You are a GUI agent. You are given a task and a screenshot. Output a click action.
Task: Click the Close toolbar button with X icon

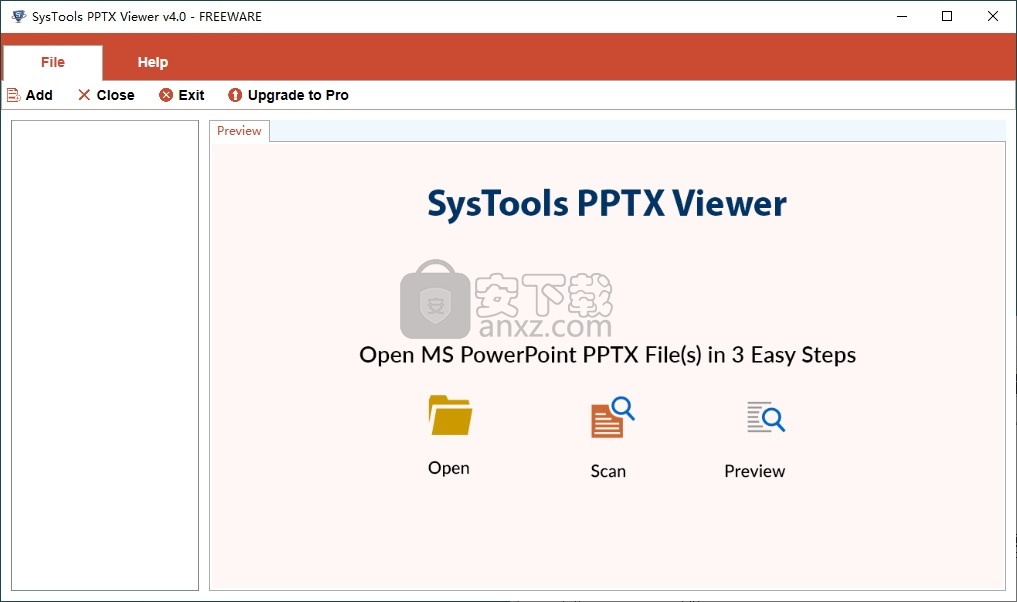click(x=106, y=95)
